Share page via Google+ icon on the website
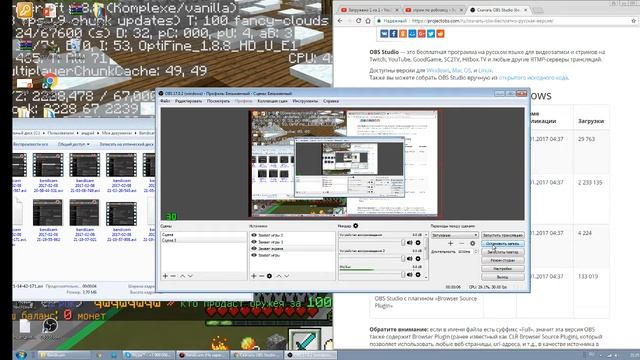This screenshot has width=640, height=360. (422, 34)
